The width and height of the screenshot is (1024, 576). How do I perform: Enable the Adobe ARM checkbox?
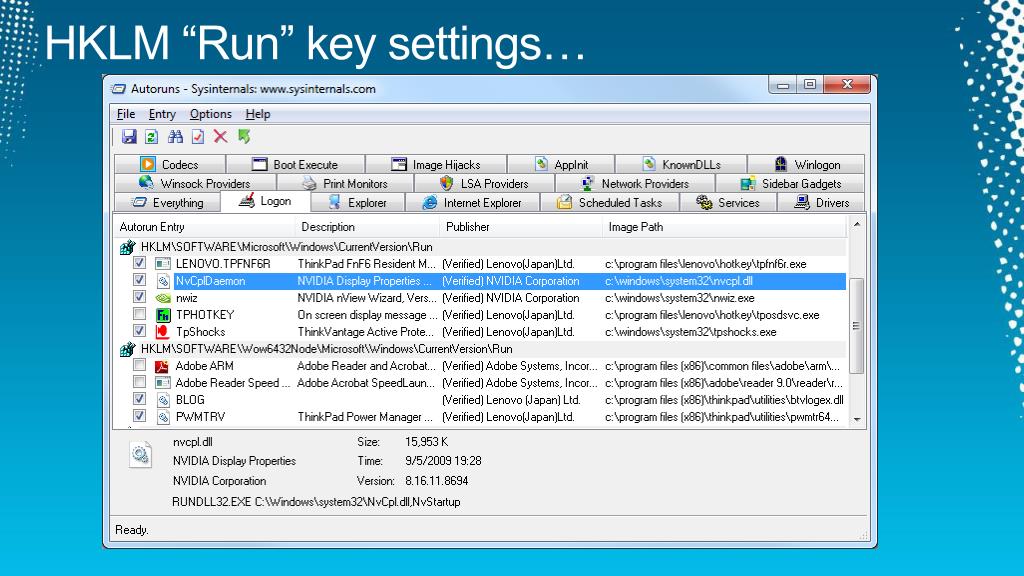pos(139,364)
